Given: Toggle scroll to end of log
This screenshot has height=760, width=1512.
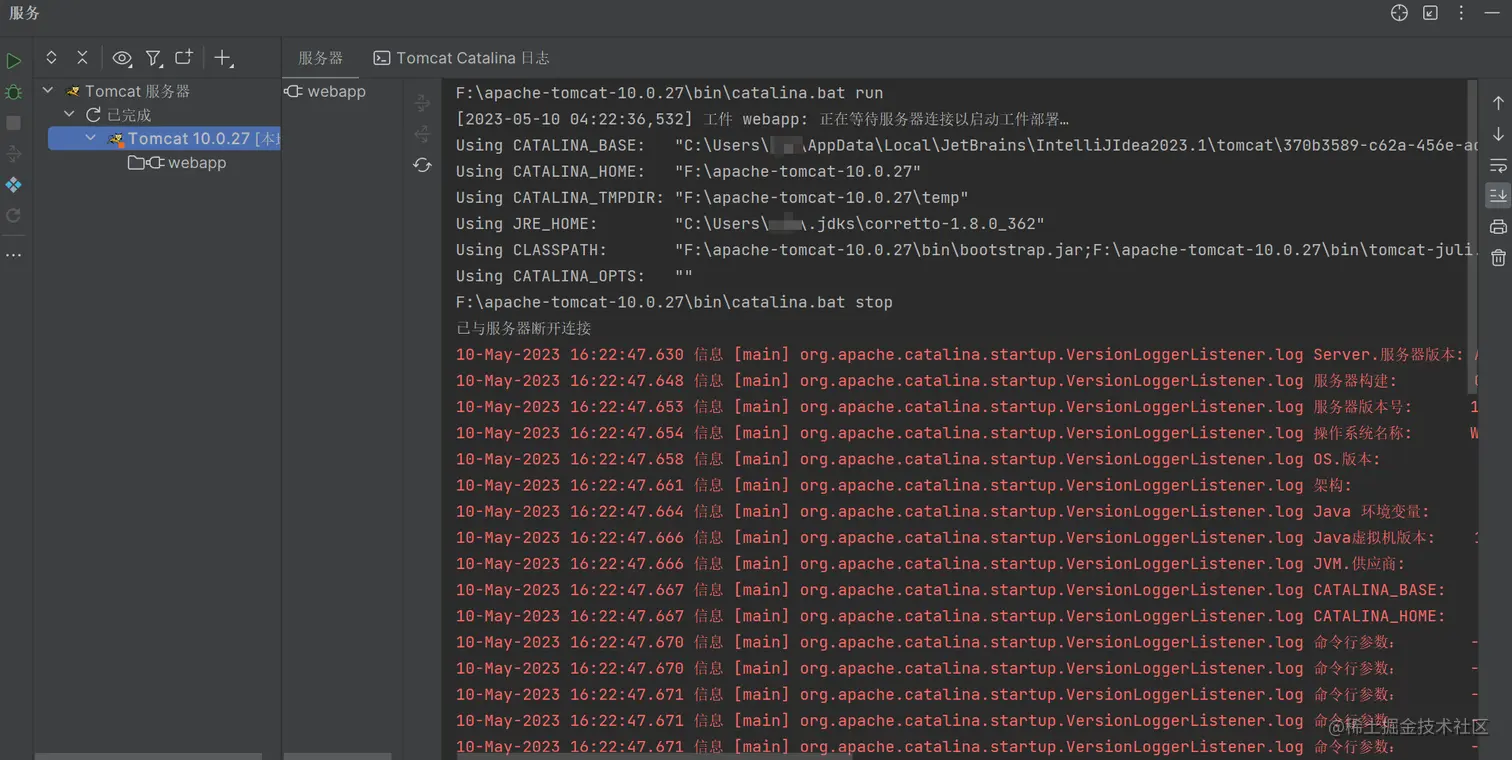Looking at the screenshot, I should [1498, 195].
